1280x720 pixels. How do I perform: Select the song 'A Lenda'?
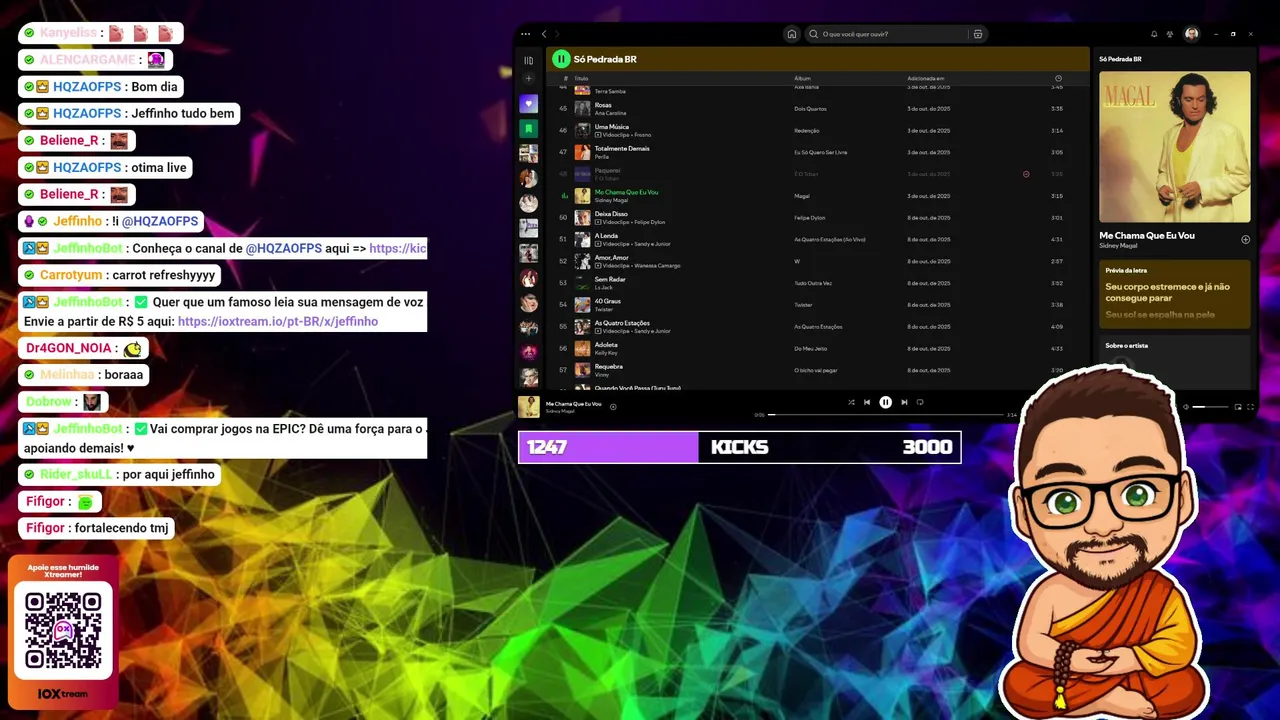click(606, 236)
